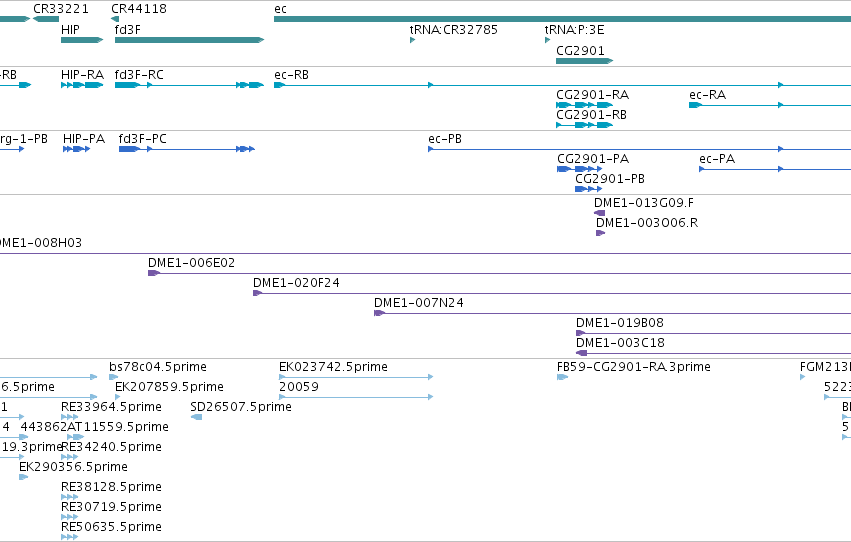Click the ec-PA start arrow
The width and height of the screenshot is (851, 542).
click(701, 169)
